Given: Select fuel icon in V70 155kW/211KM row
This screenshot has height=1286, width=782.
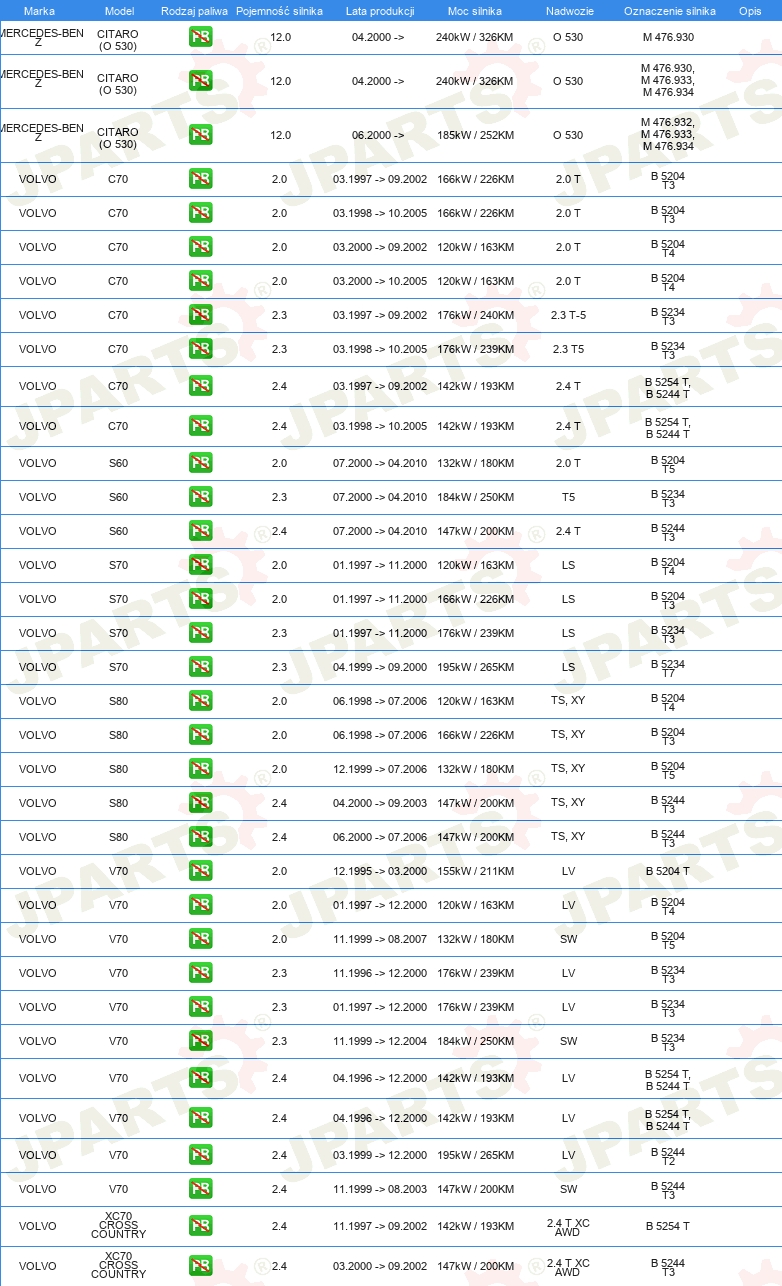Looking at the screenshot, I should (x=200, y=871).
